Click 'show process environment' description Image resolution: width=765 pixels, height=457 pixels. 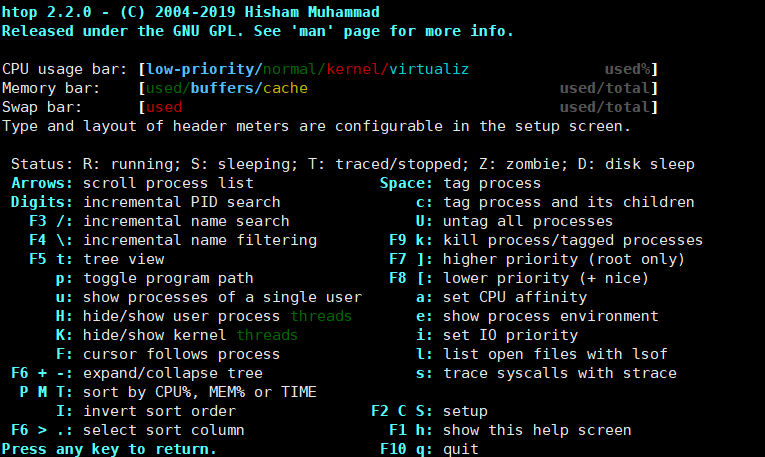coord(551,317)
